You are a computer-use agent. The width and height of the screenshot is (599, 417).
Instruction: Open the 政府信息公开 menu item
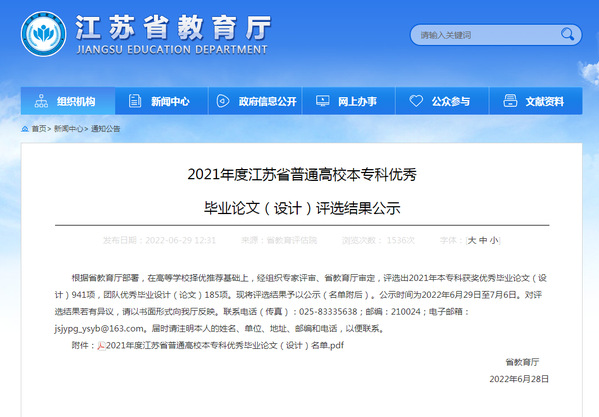coord(255,101)
